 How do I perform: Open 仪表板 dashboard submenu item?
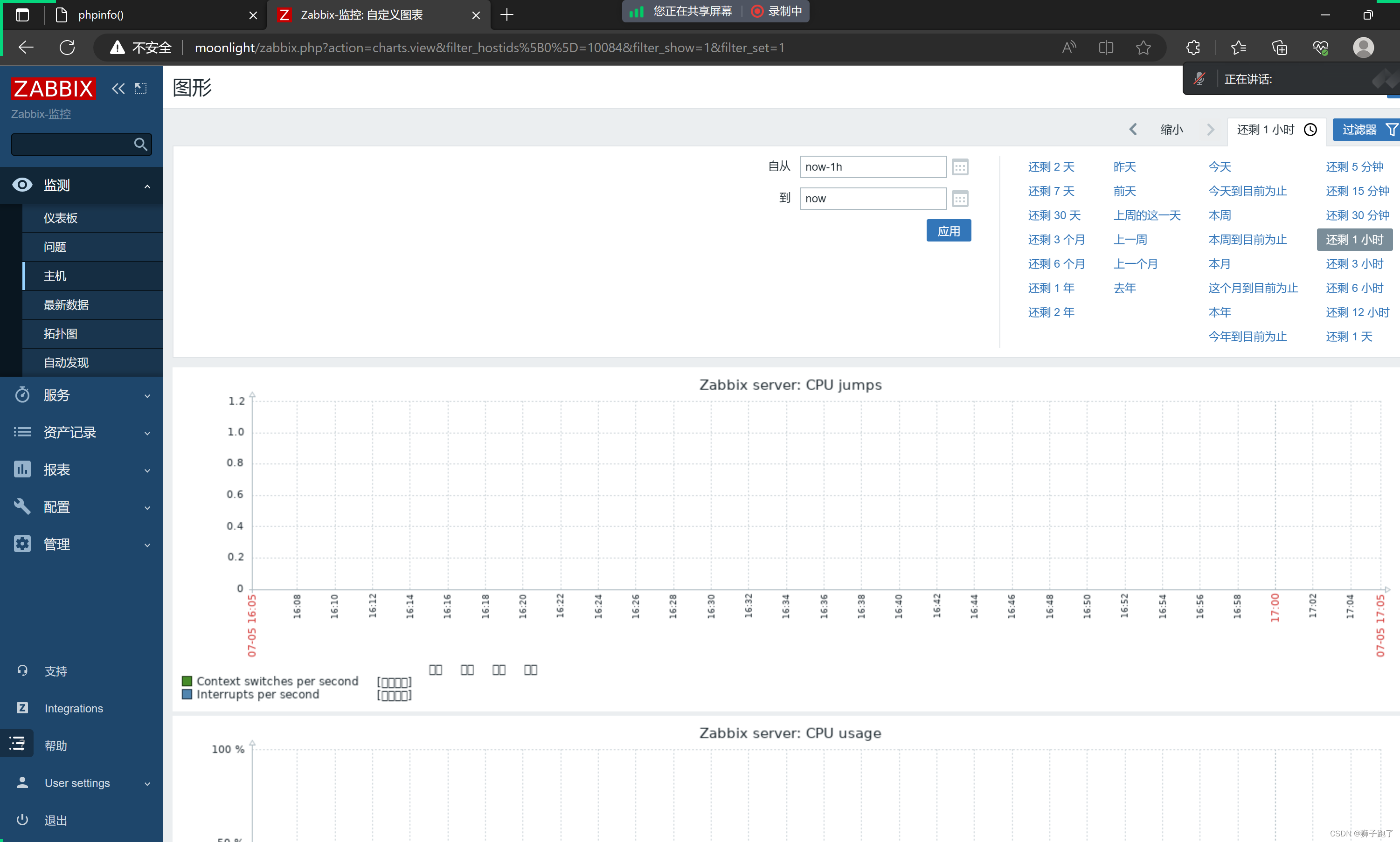coord(93,218)
